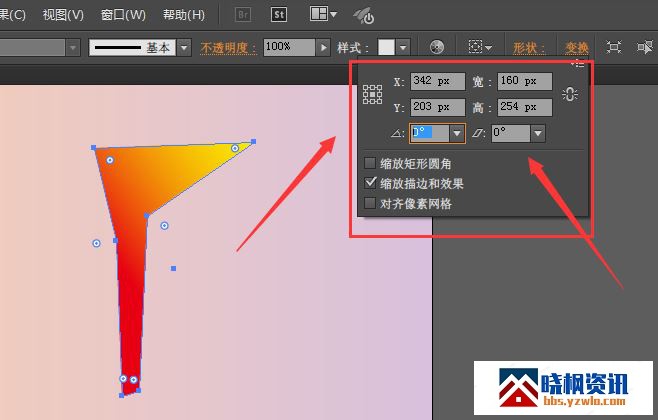Select the reference point locator grid
The width and height of the screenshot is (658, 420).
tap(373, 94)
